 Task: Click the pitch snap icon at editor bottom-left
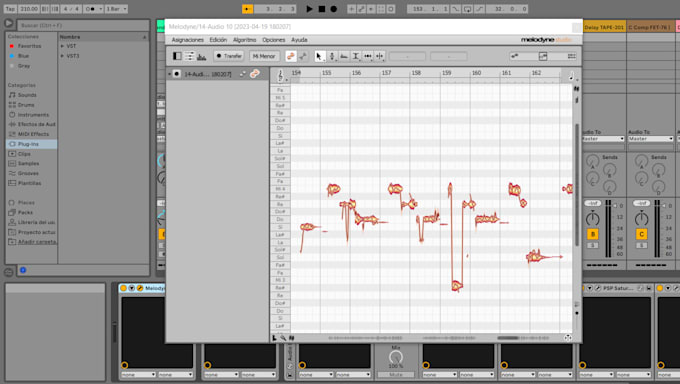(x=274, y=338)
